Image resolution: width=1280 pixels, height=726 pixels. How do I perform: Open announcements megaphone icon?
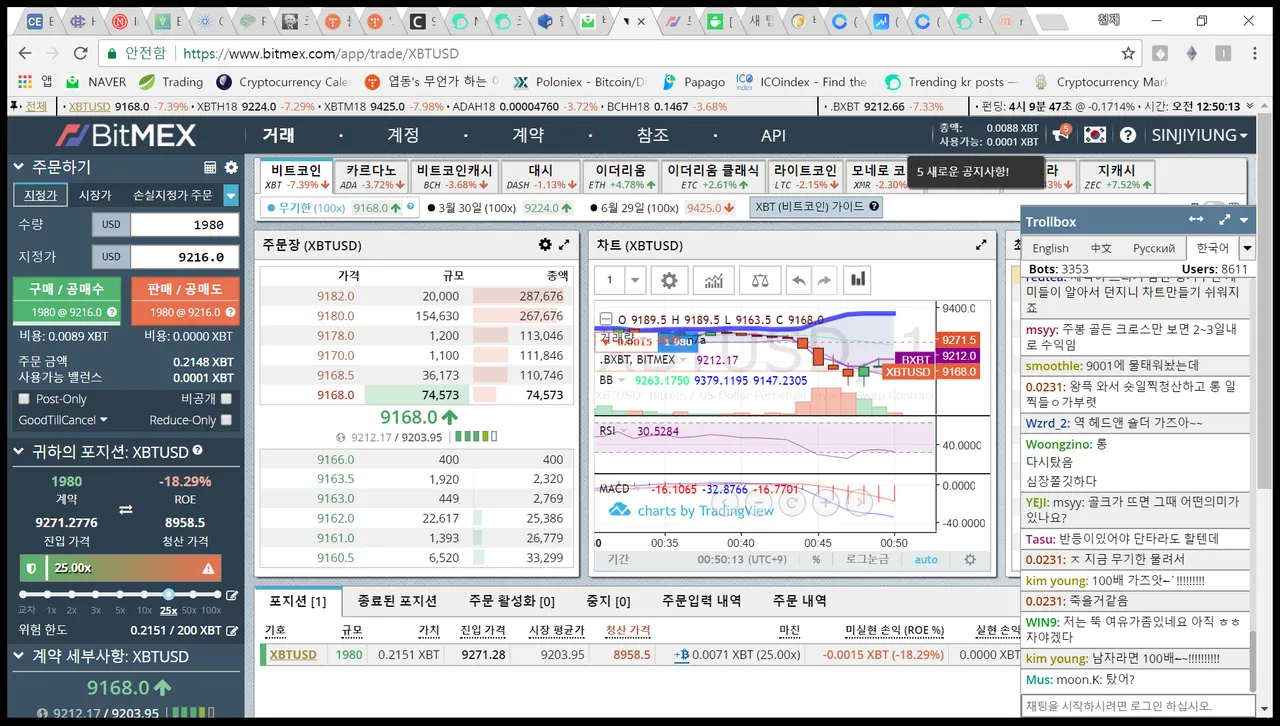[1061, 135]
